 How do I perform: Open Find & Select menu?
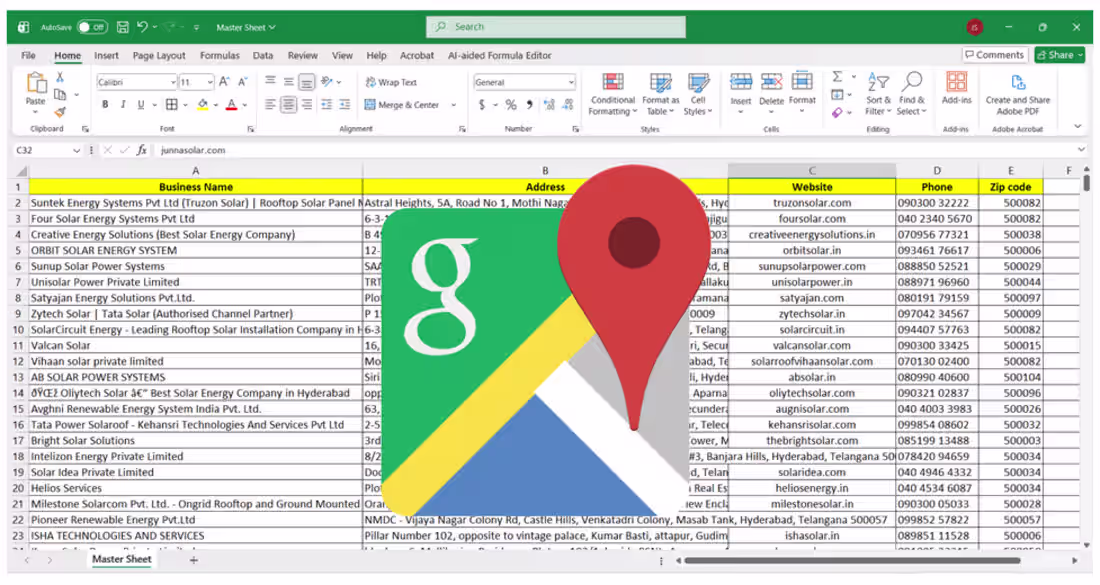[x=911, y=94]
